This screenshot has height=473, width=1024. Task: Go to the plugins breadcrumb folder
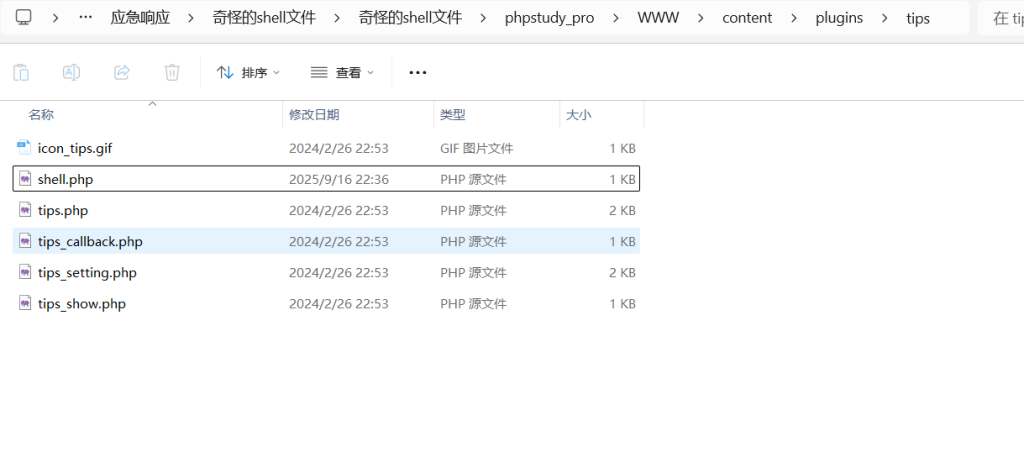click(838, 18)
